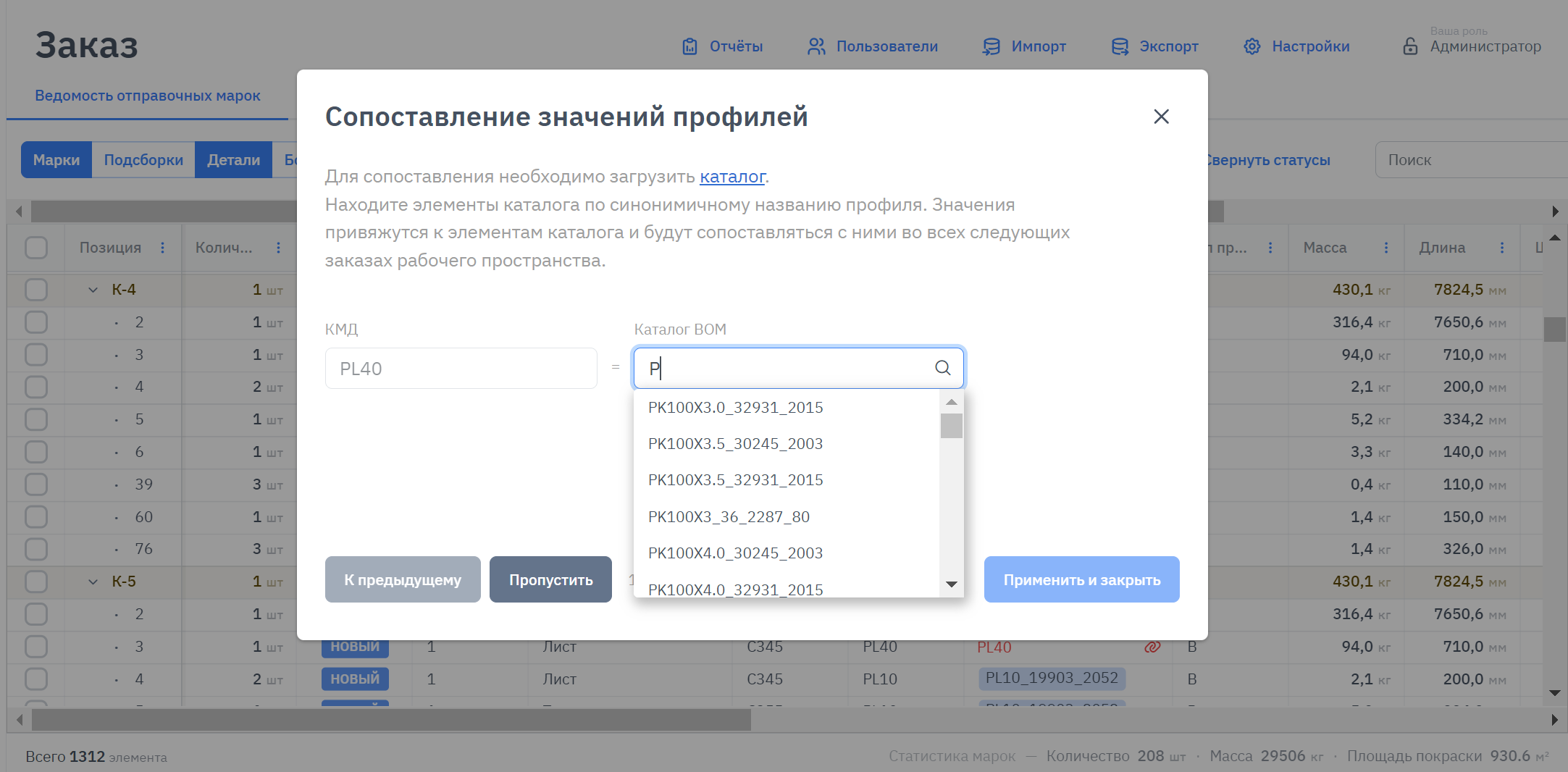Open column menu dots for Масса
Viewport: 1568px width, 772px height.
[x=1386, y=248]
